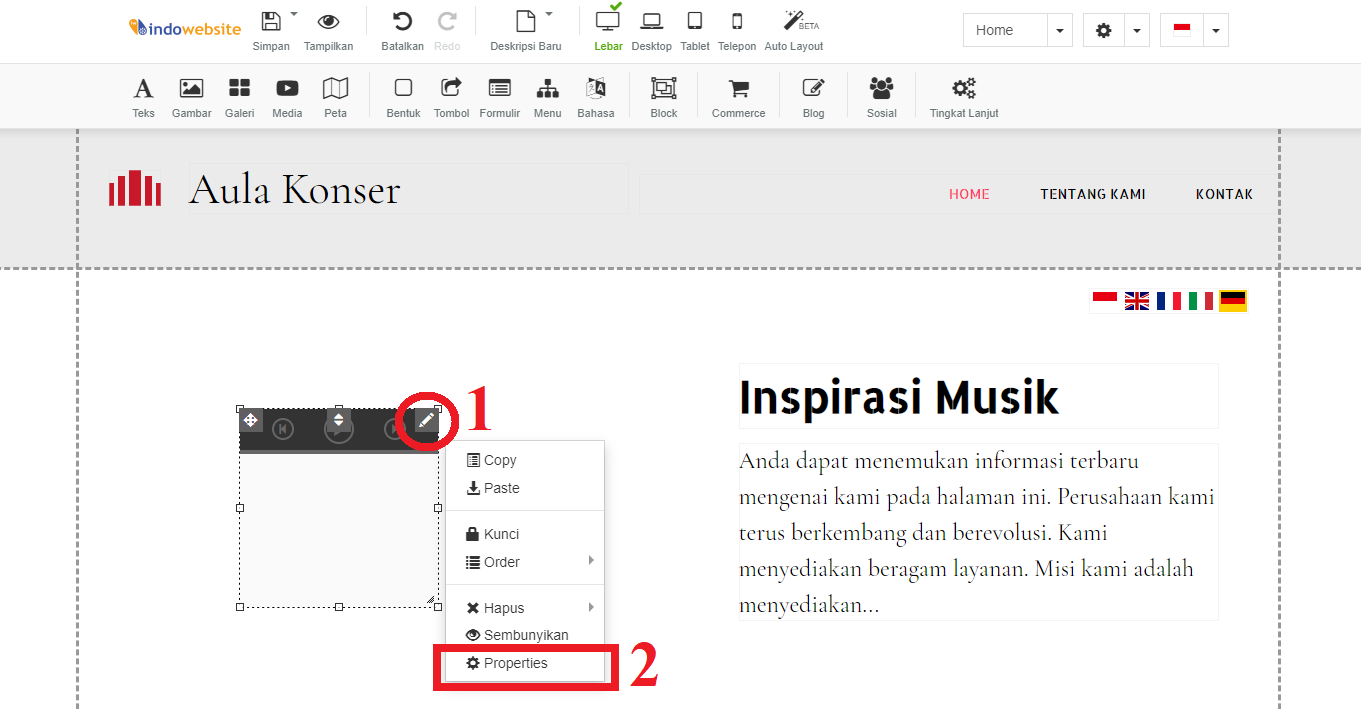Image resolution: width=1361 pixels, height=709 pixels.
Task: Open the Formulir form builder
Action: [499, 96]
